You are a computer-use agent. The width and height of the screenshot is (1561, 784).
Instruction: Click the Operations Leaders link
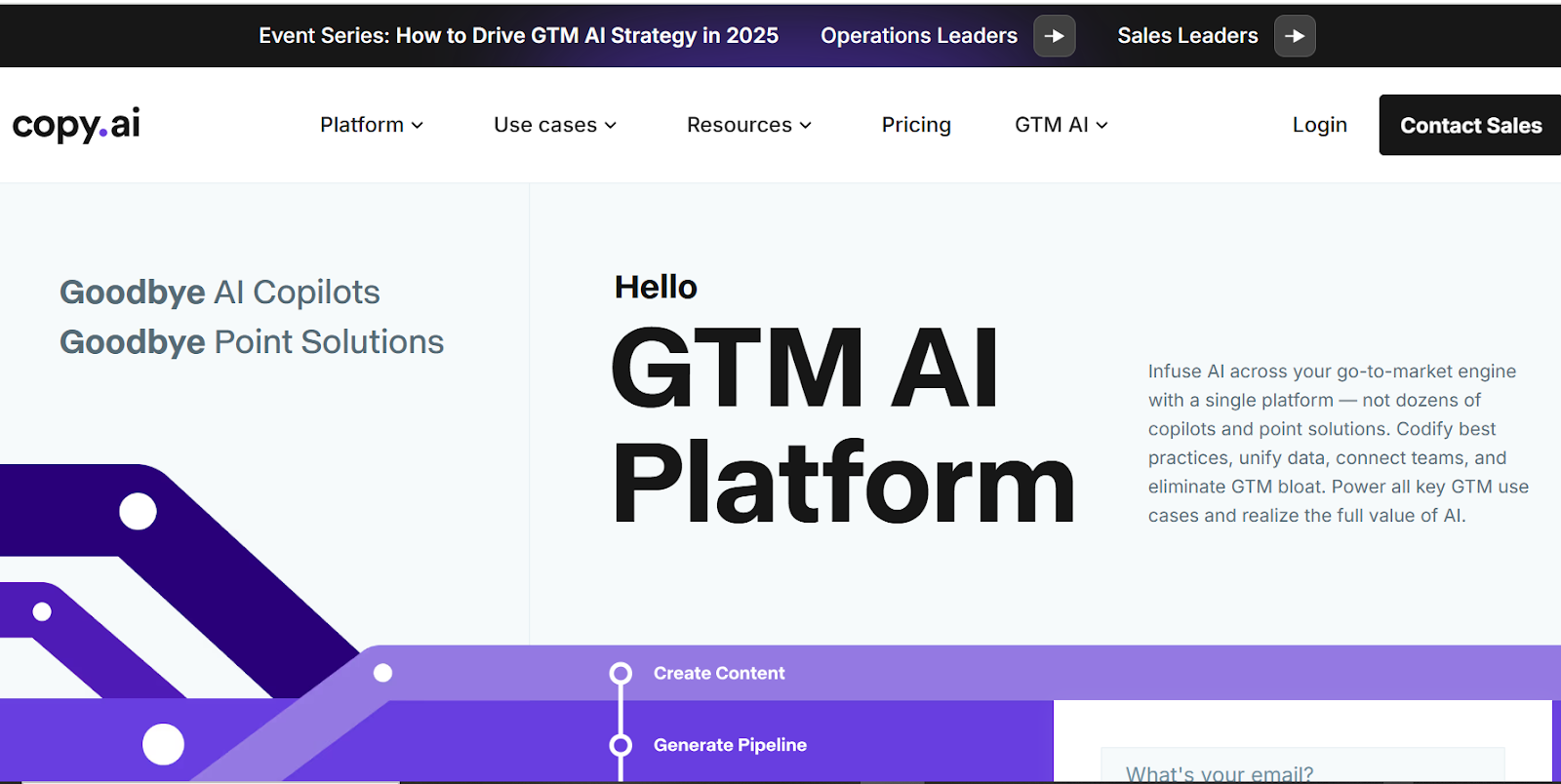(919, 36)
